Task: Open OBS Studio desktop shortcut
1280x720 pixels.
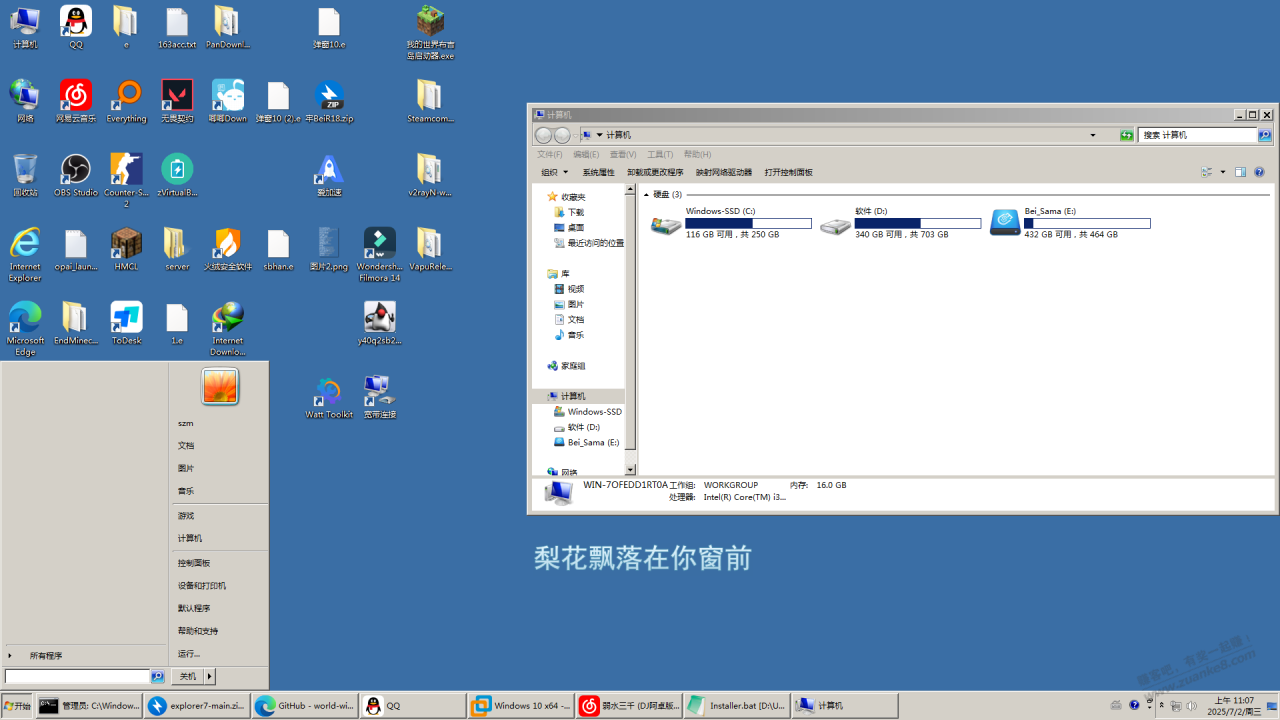Action: (76, 175)
